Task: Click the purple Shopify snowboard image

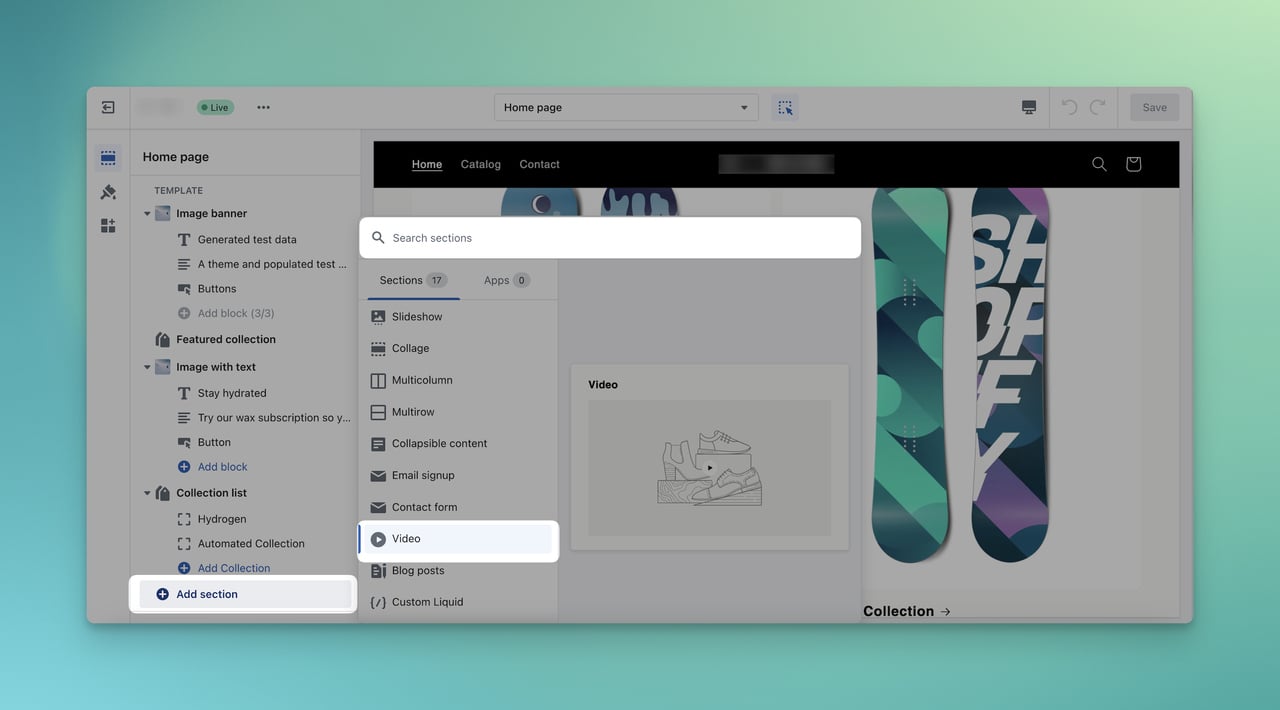Action: point(1011,375)
